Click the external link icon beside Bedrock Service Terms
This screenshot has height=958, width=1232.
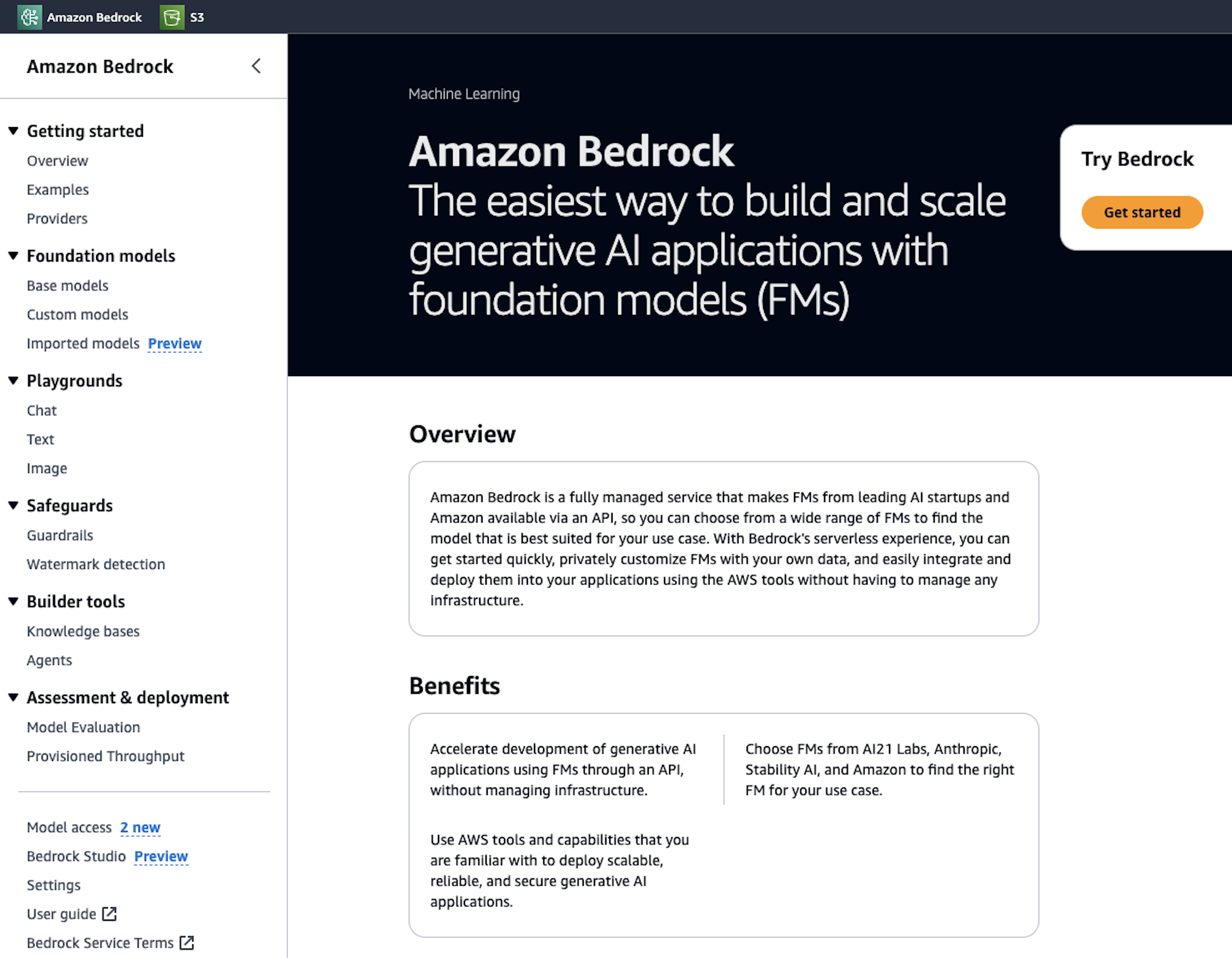186,943
